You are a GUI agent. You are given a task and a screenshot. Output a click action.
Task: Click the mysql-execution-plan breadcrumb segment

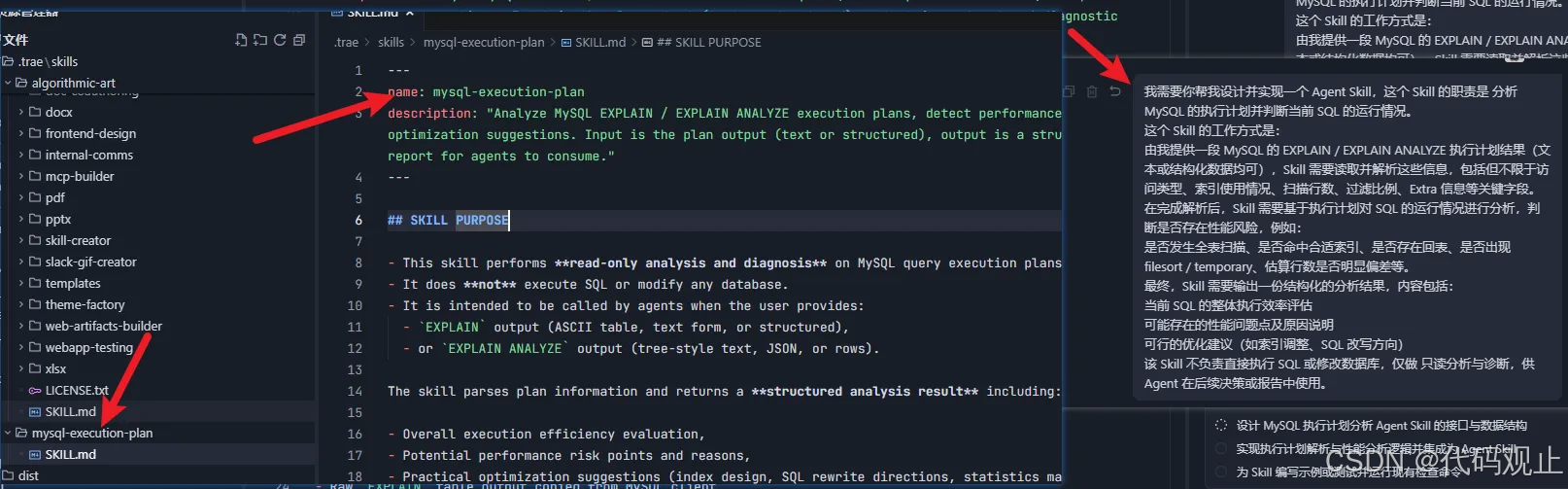(x=484, y=42)
